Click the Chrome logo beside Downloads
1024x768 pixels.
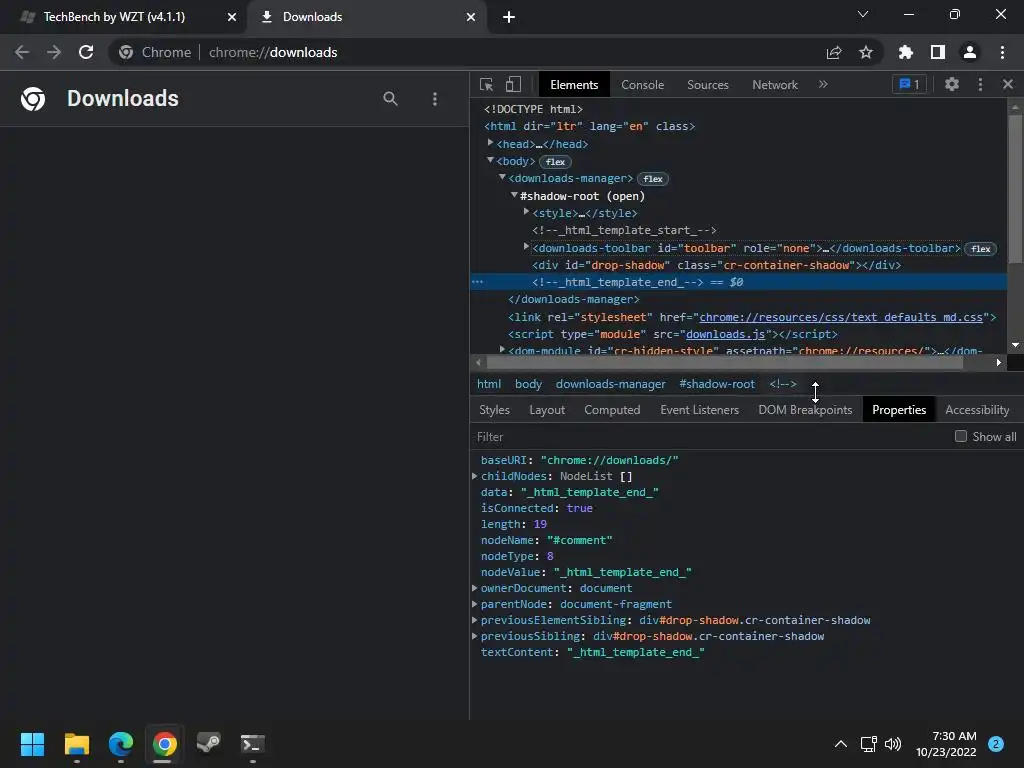[x=33, y=99]
